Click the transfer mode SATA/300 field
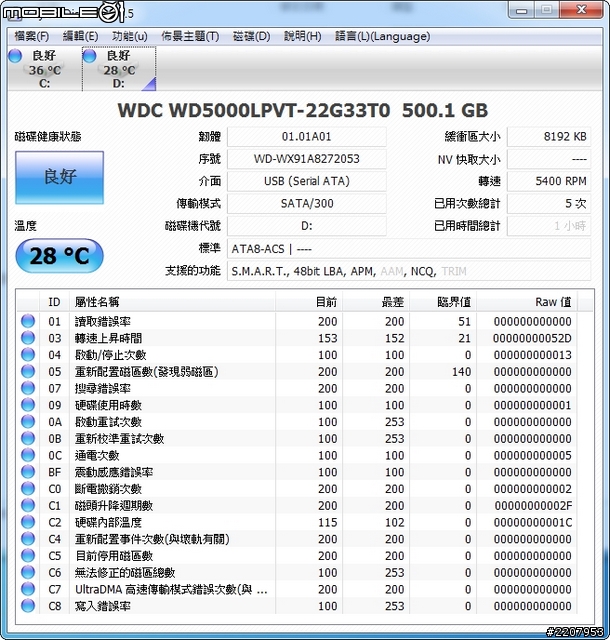 click(x=307, y=203)
